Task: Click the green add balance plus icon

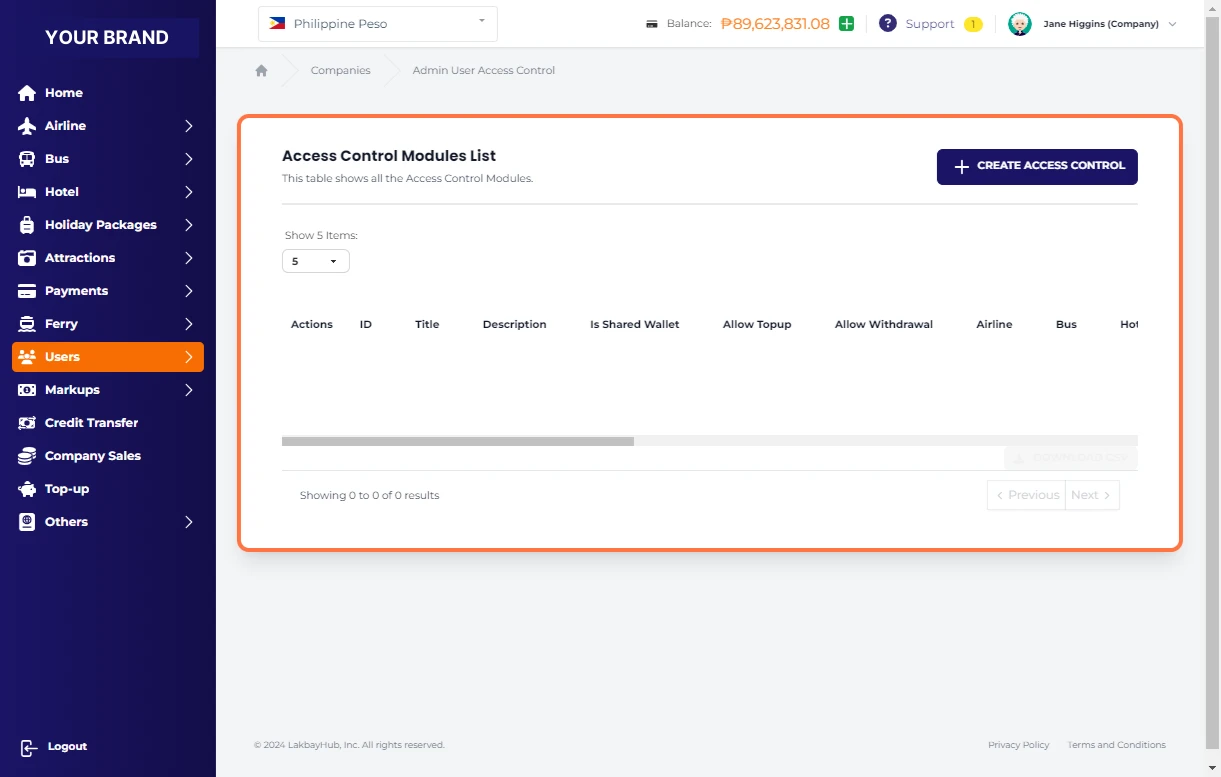Action: pos(846,24)
